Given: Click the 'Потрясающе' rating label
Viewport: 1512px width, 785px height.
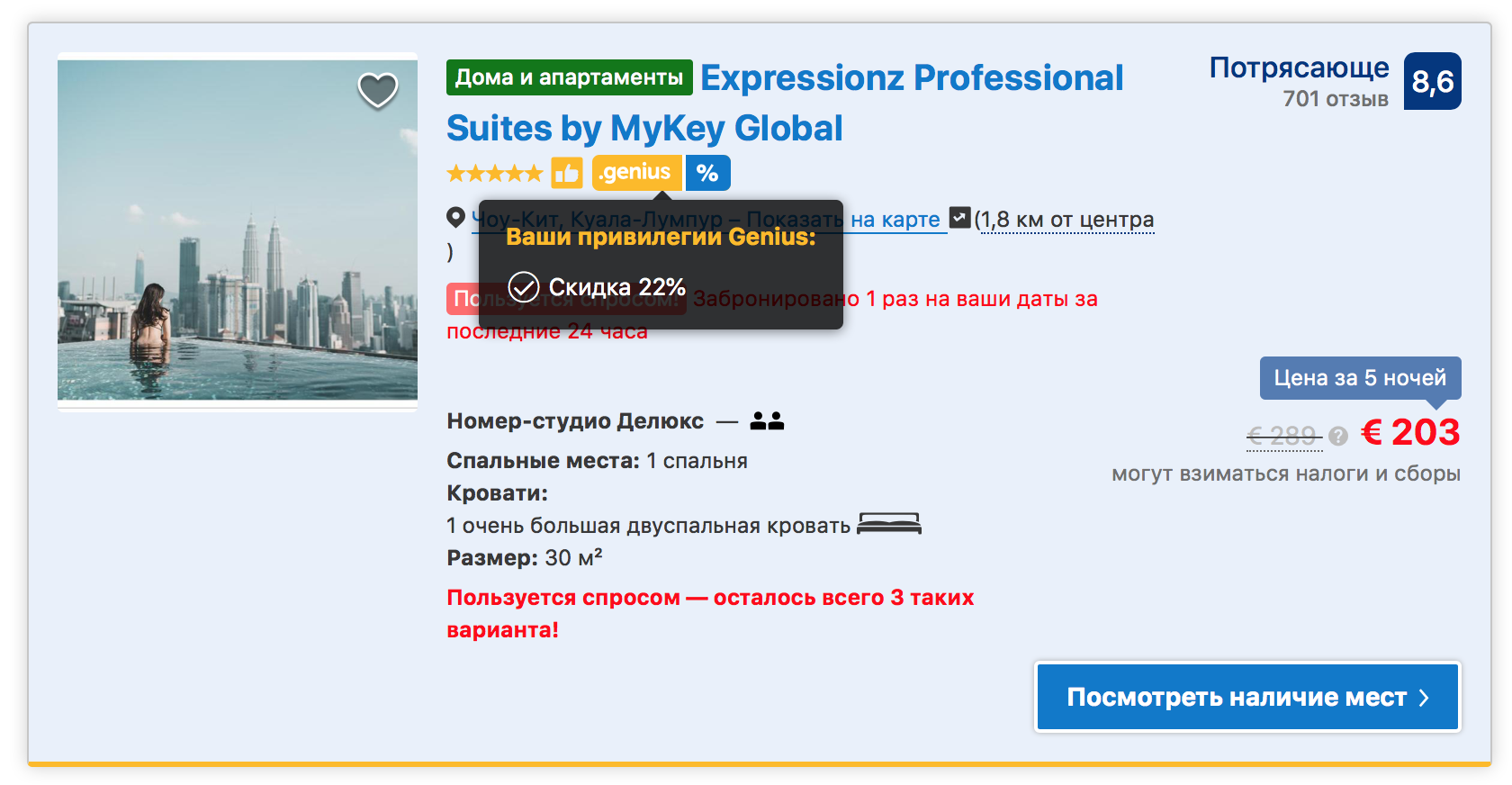Looking at the screenshot, I should 1299,68.
